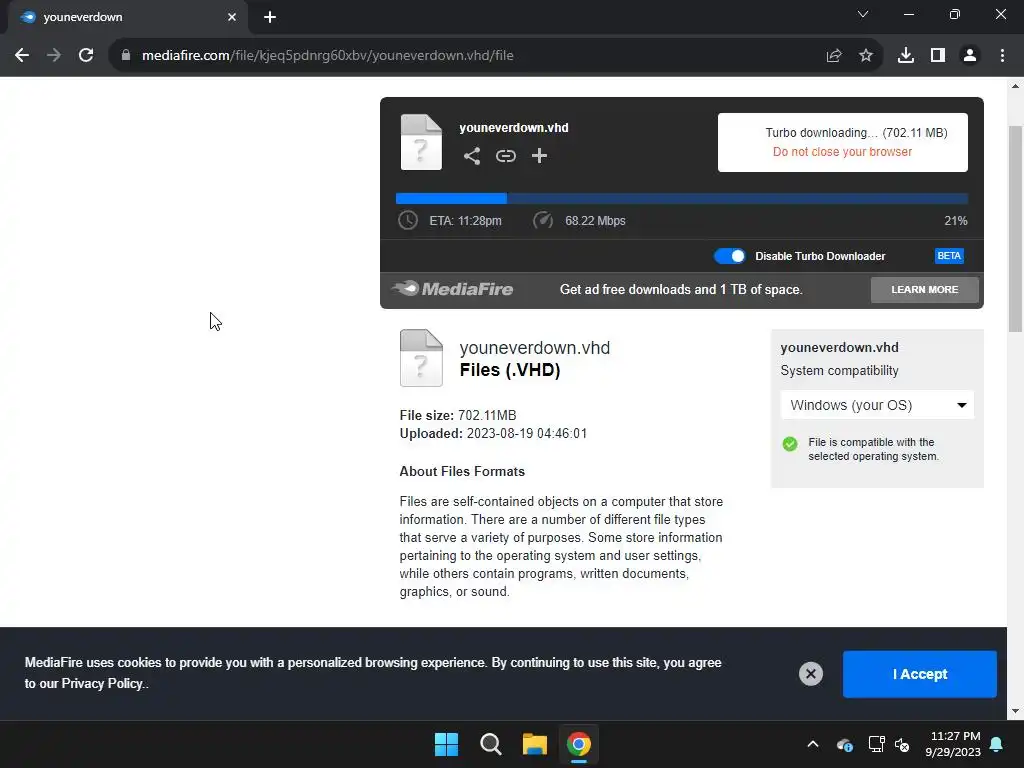Bookmark this page with the star icon
This screenshot has height=768, width=1024.
click(866, 56)
